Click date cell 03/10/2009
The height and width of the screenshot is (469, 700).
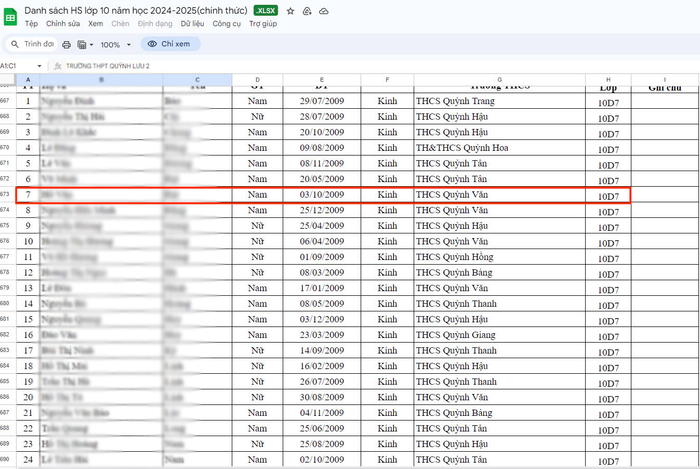pos(322,195)
